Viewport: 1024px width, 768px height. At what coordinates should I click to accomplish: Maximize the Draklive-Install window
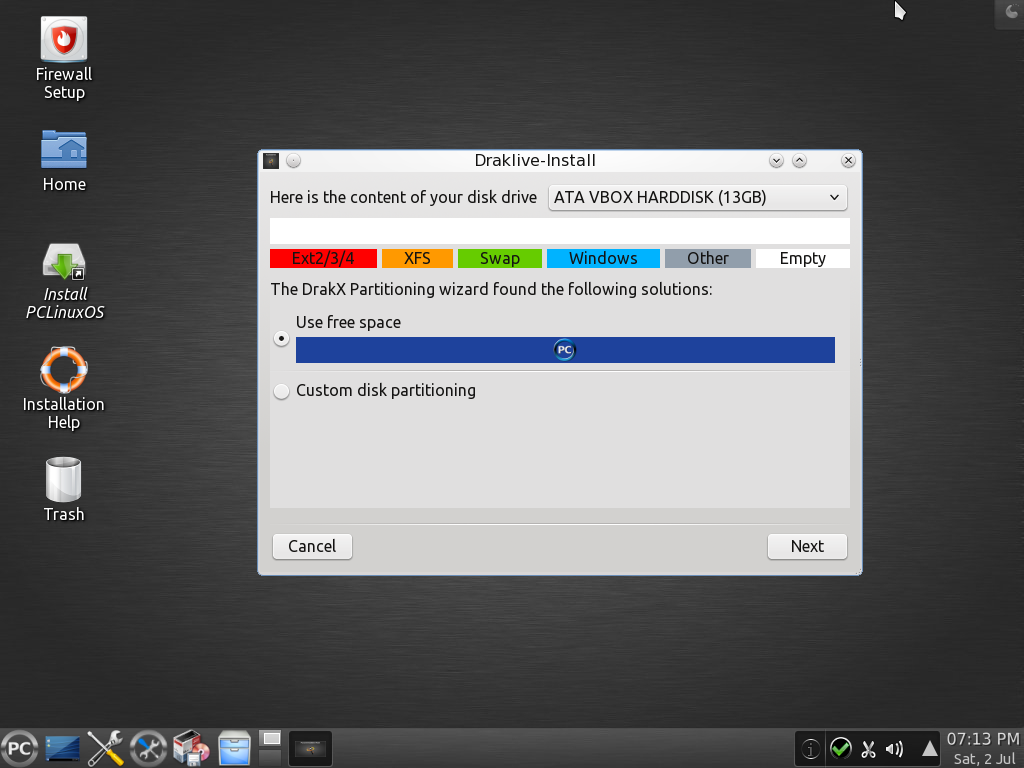(799, 161)
